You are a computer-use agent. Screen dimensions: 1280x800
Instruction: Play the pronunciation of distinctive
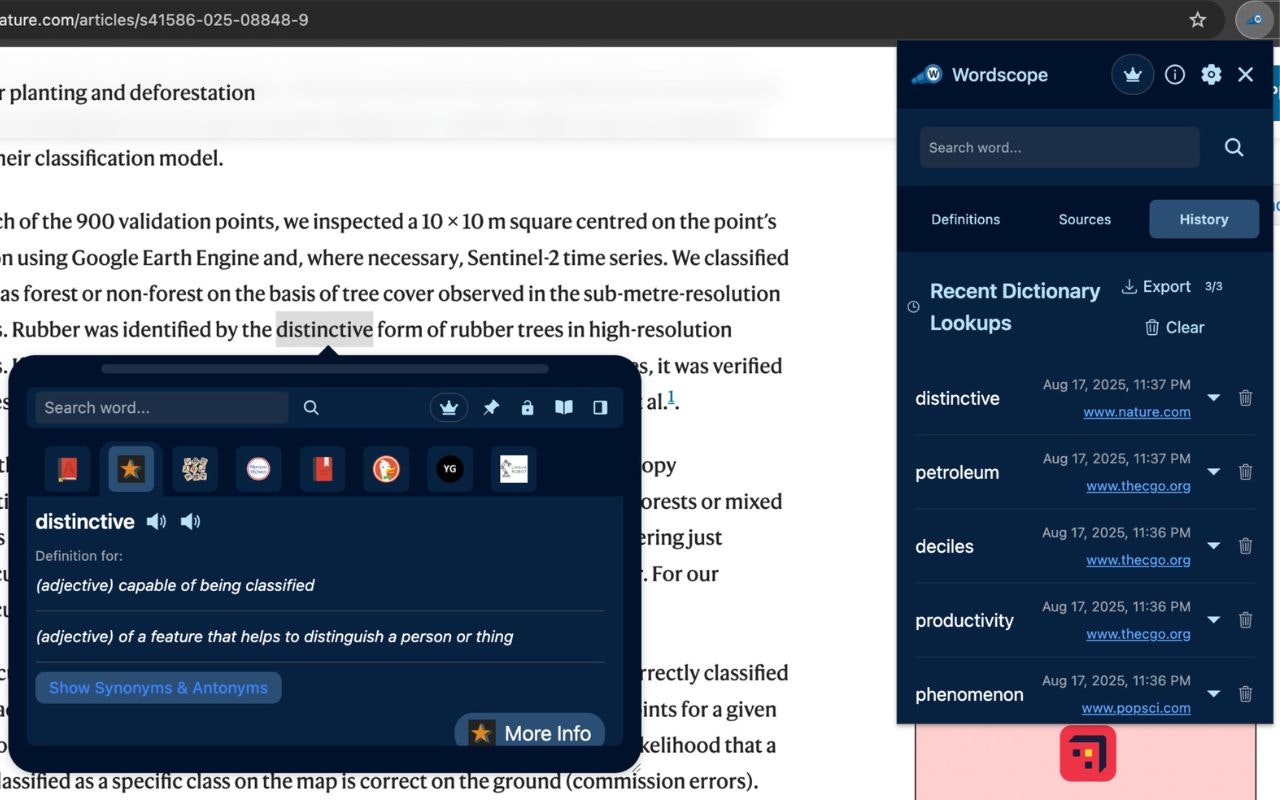click(156, 521)
